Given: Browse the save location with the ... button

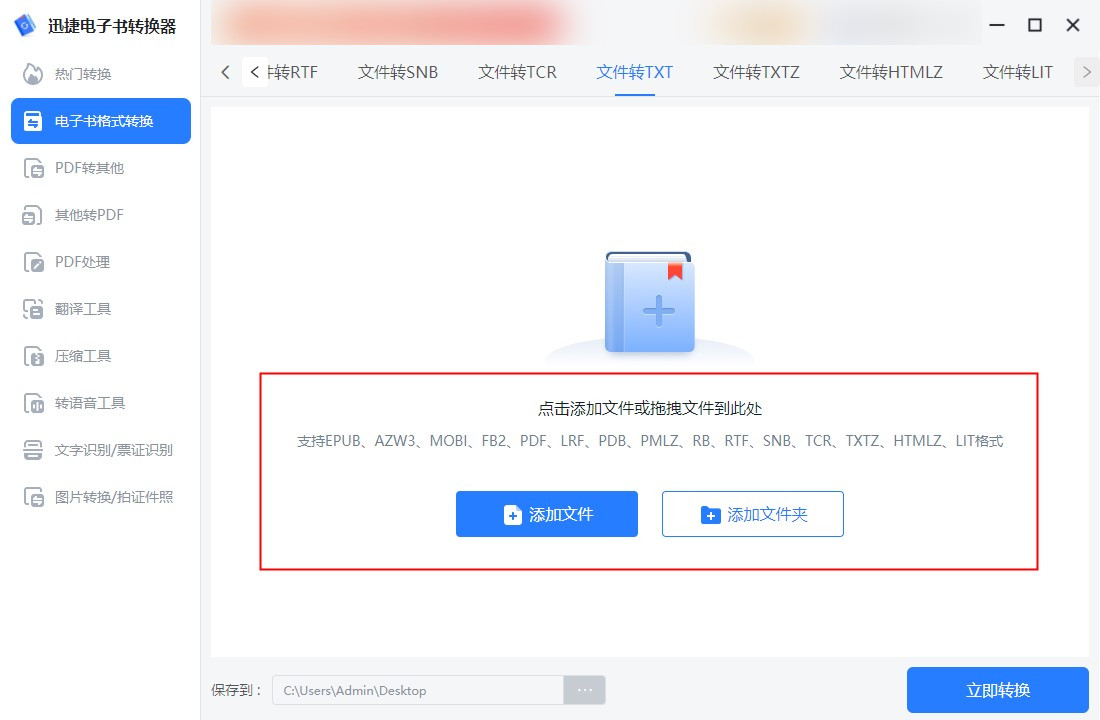Looking at the screenshot, I should tap(584, 690).
